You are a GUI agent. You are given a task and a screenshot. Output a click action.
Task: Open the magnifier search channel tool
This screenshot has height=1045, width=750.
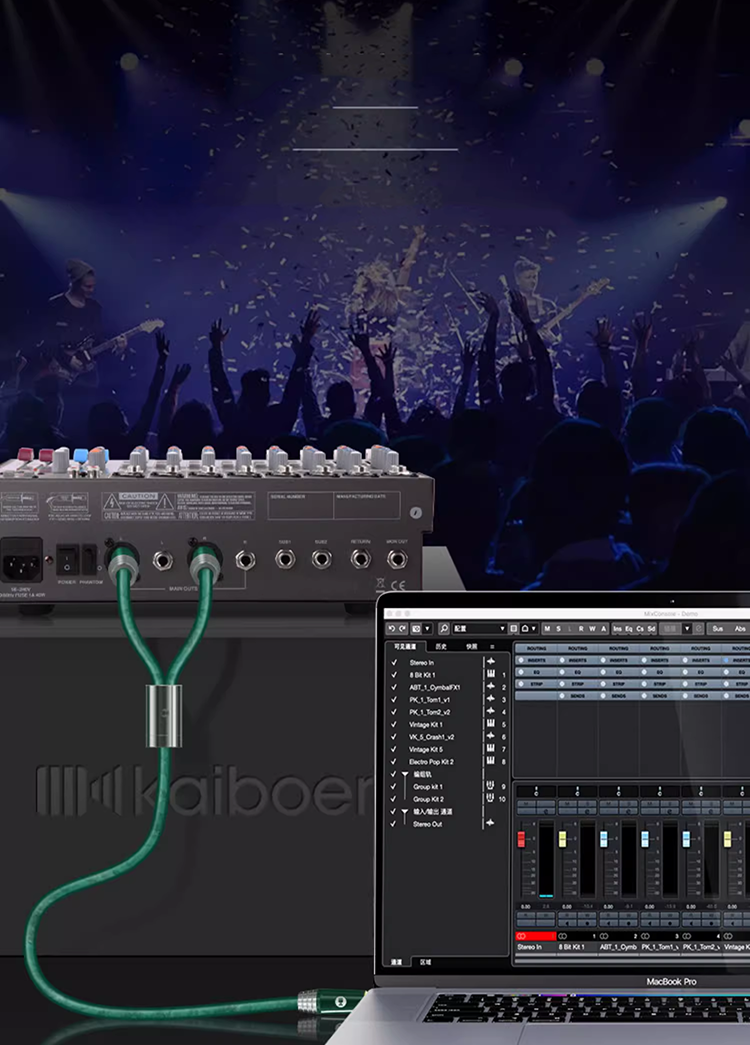point(443,629)
